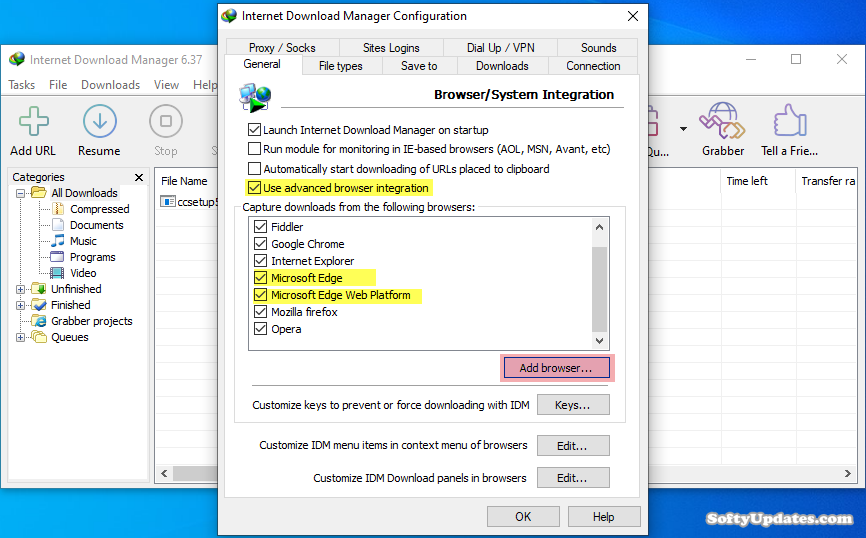Click the Stop toolbar icon
Viewport: 866px width, 538px height.
click(166, 121)
